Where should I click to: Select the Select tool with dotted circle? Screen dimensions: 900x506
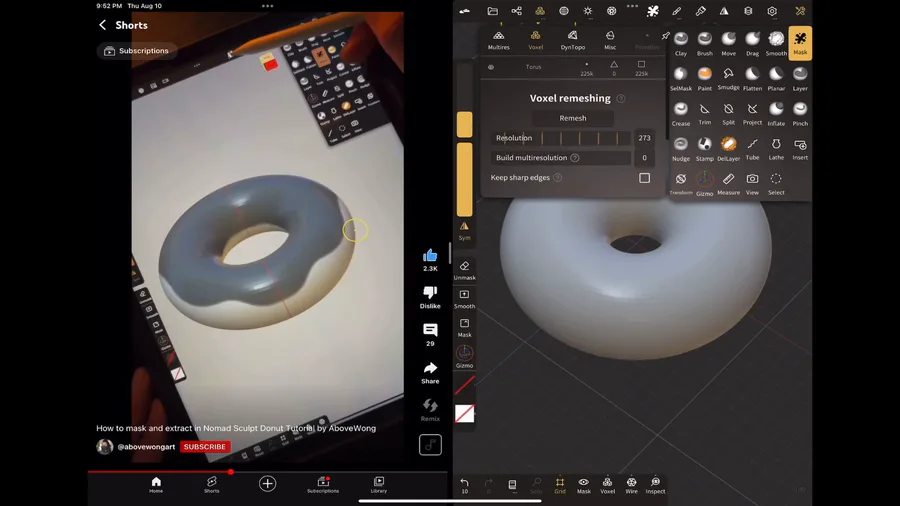pos(776,184)
